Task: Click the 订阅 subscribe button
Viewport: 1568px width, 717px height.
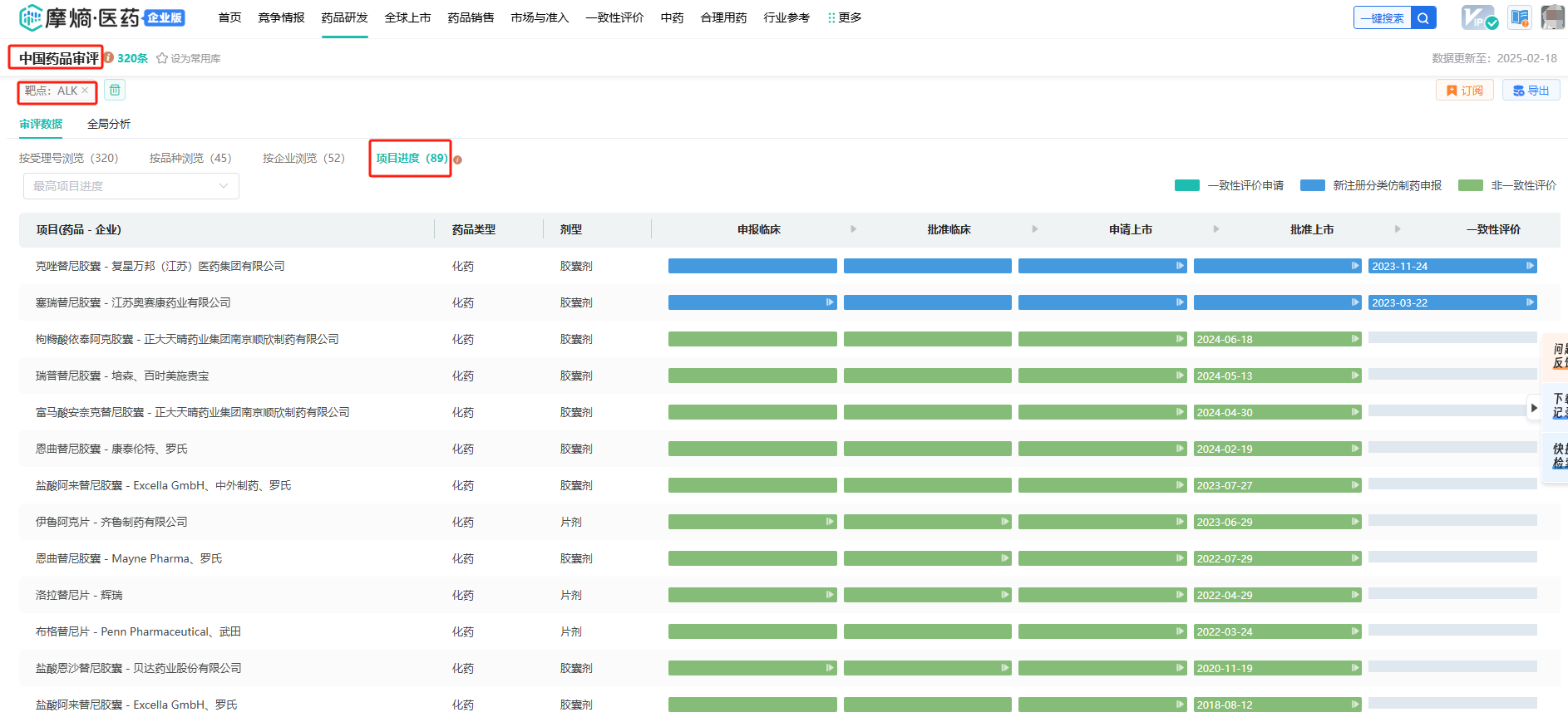Action: pos(1464,91)
